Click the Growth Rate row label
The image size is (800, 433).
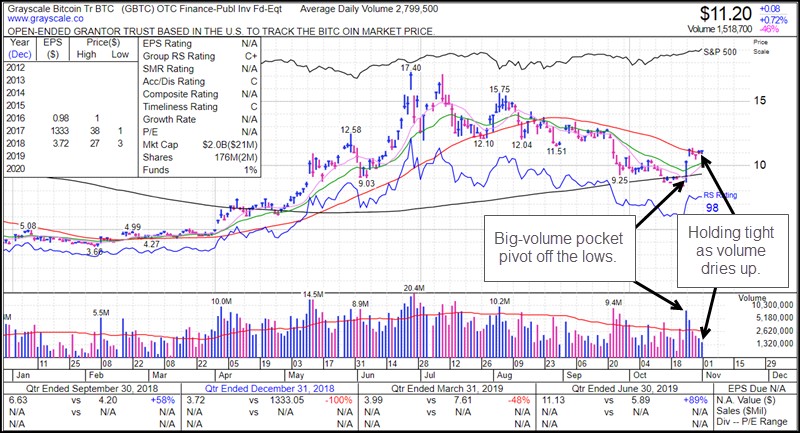click(x=169, y=119)
